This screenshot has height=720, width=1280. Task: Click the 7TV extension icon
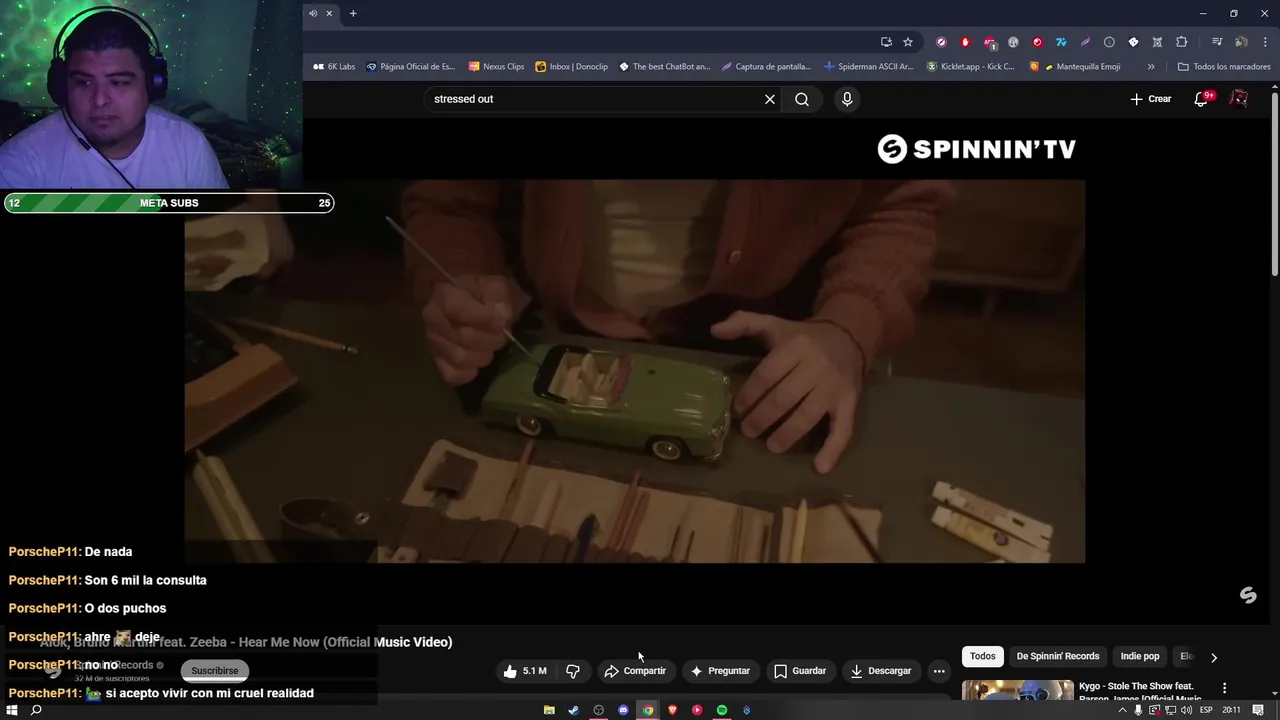pyautogui.click(x=1061, y=42)
